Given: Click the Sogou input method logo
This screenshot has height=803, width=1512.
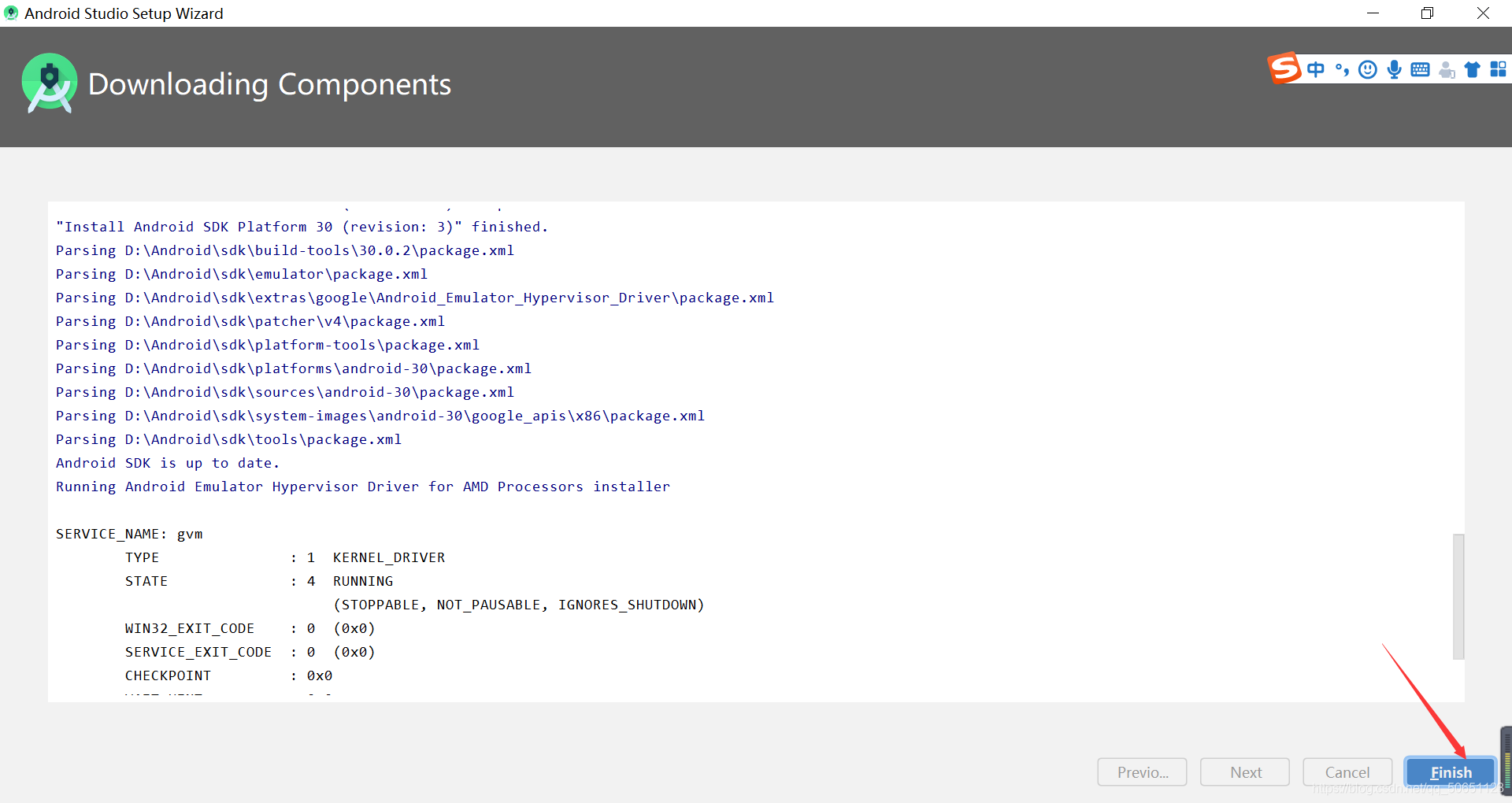Looking at the screenshot, I should pyautogui.click(x=1284, y=68).
